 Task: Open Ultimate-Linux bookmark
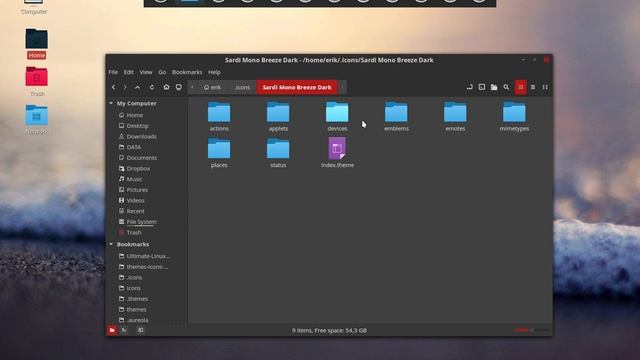(x=147, y=256)
